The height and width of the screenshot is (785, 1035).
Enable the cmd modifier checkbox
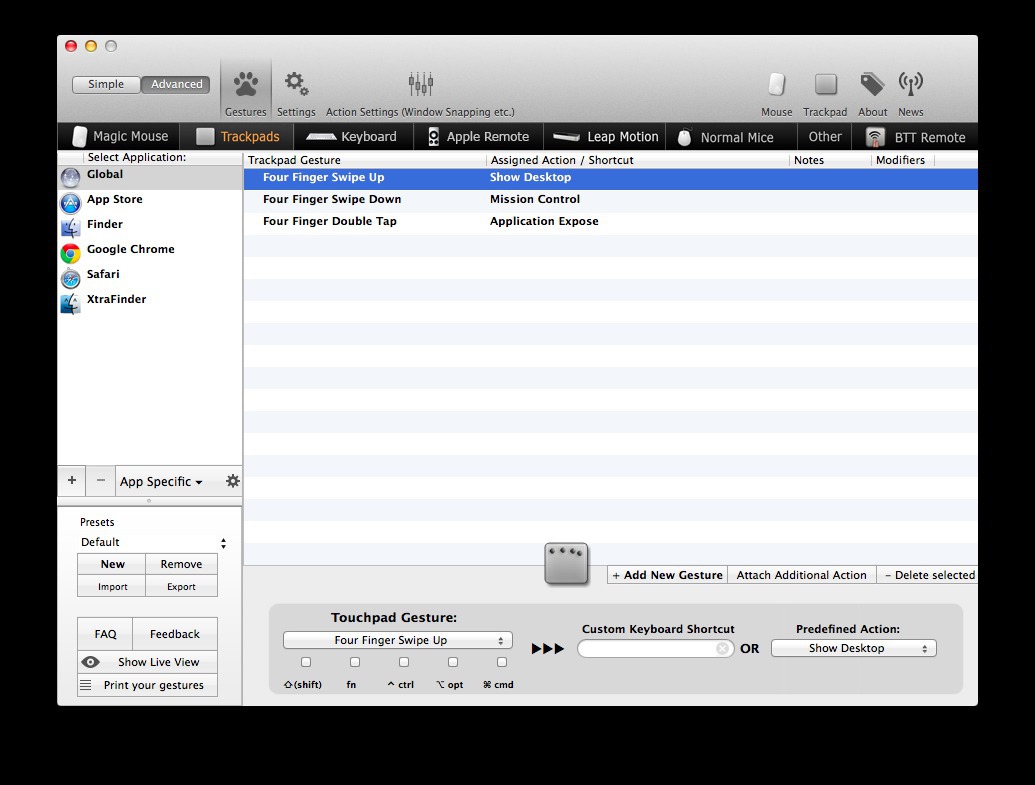(x=502, y=662)
